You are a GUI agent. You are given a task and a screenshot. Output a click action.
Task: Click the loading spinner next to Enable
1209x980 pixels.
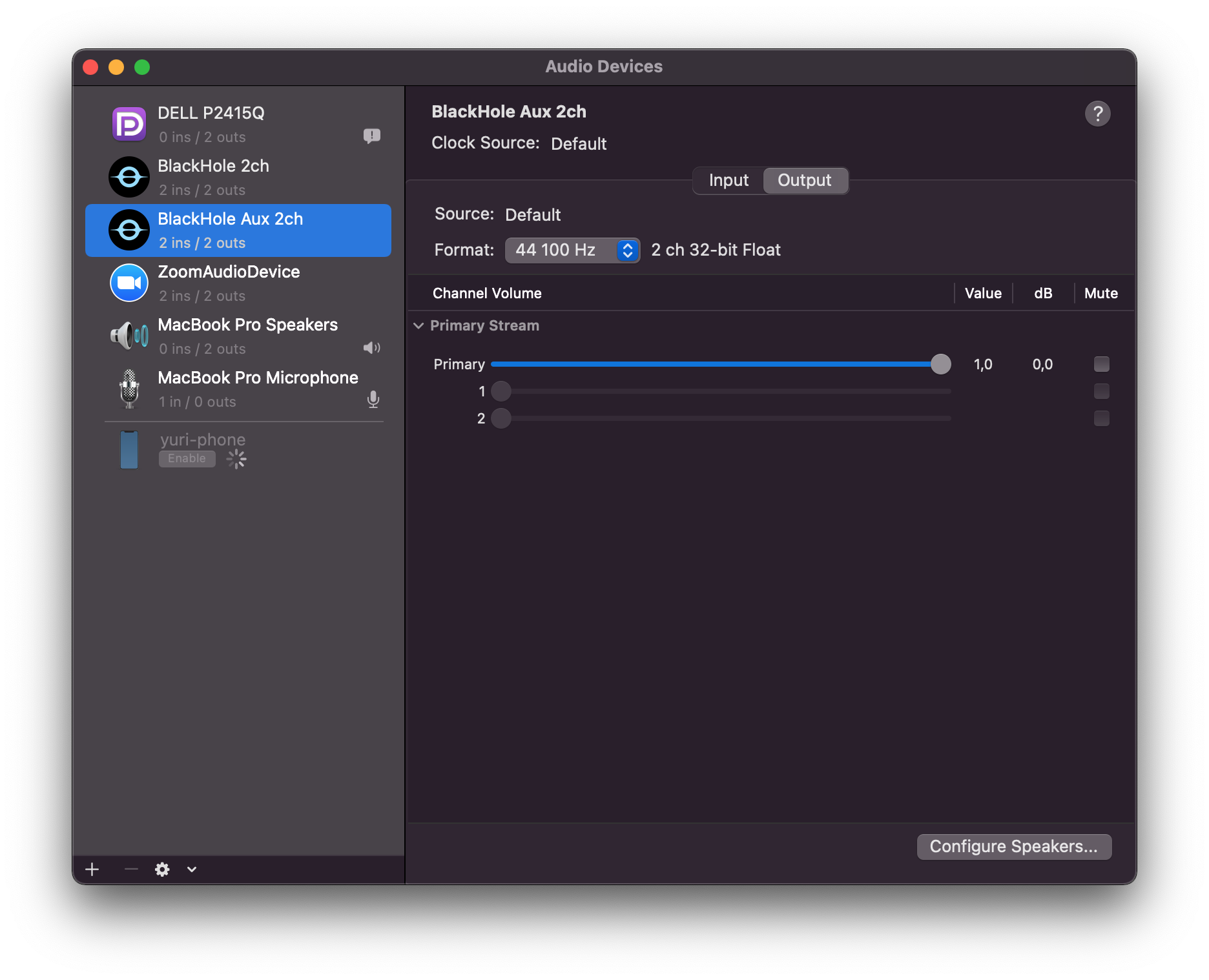236,459
